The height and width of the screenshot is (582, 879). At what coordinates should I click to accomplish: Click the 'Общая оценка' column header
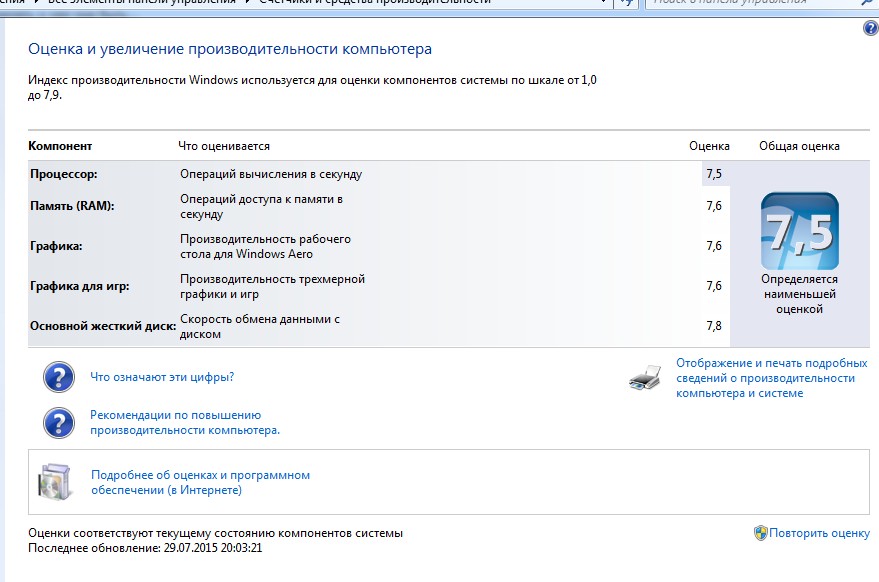pos(799,146)
